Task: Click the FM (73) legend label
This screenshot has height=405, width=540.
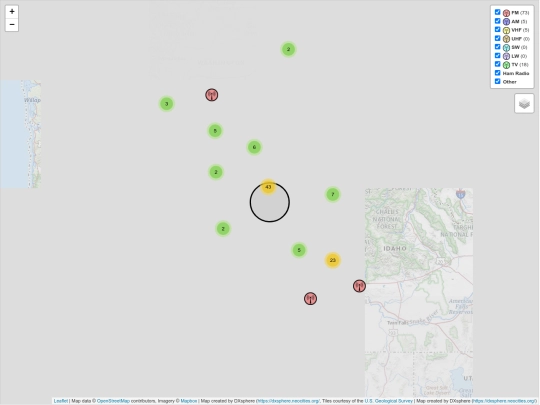Action: click(520, 13)
